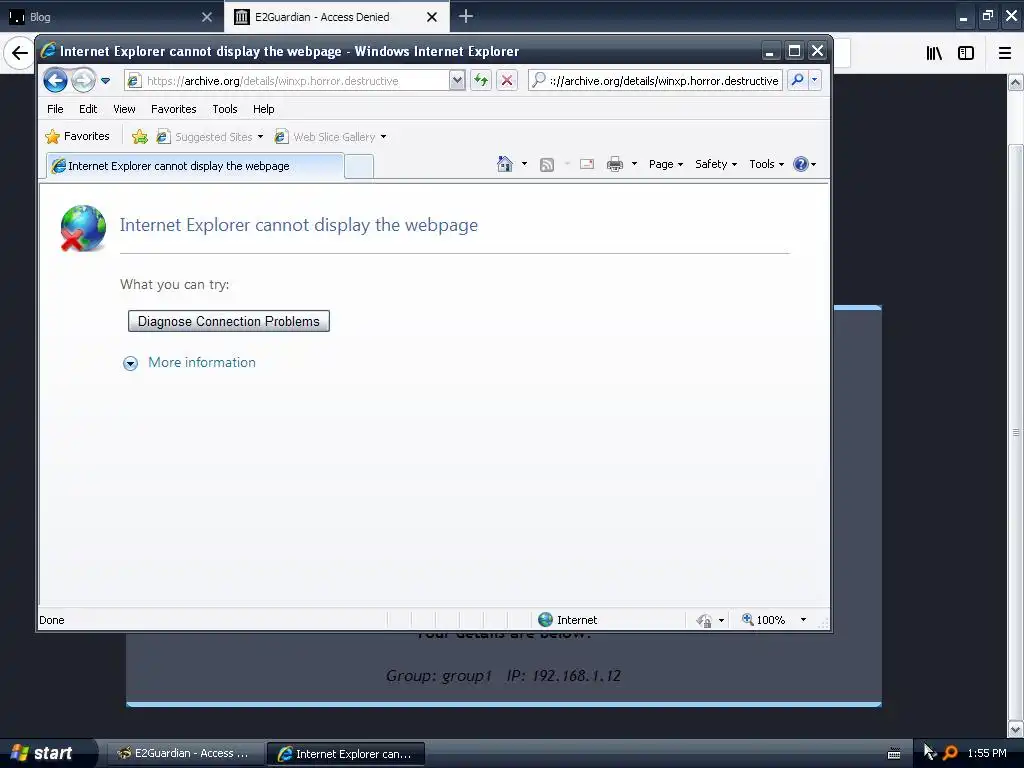
Task: Select the E2Guardian - Access Denied browser tab
Action: tap(322, 17)
